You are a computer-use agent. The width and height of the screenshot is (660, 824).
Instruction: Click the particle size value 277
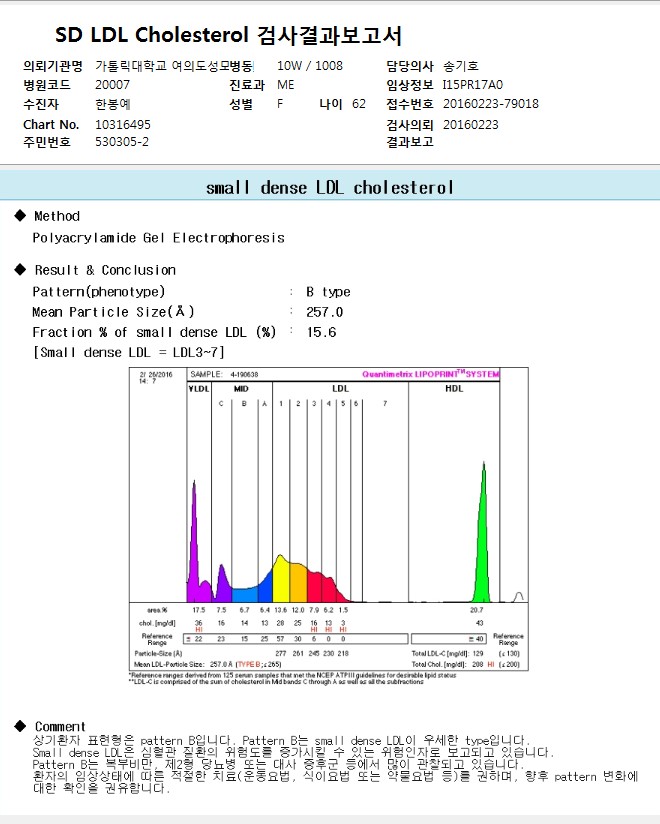281,654
